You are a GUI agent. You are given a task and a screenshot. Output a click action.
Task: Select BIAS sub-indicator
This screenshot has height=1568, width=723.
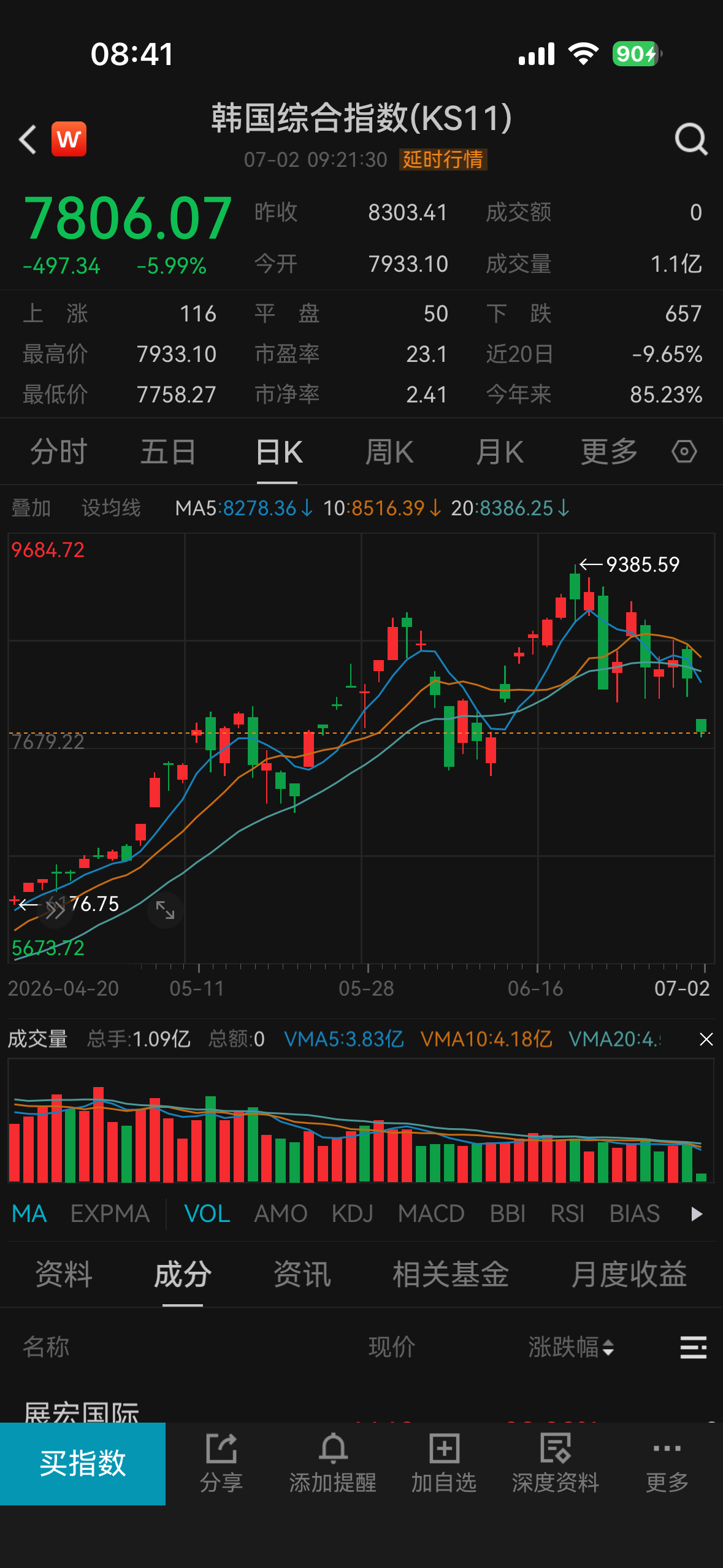pos(635,1214)
